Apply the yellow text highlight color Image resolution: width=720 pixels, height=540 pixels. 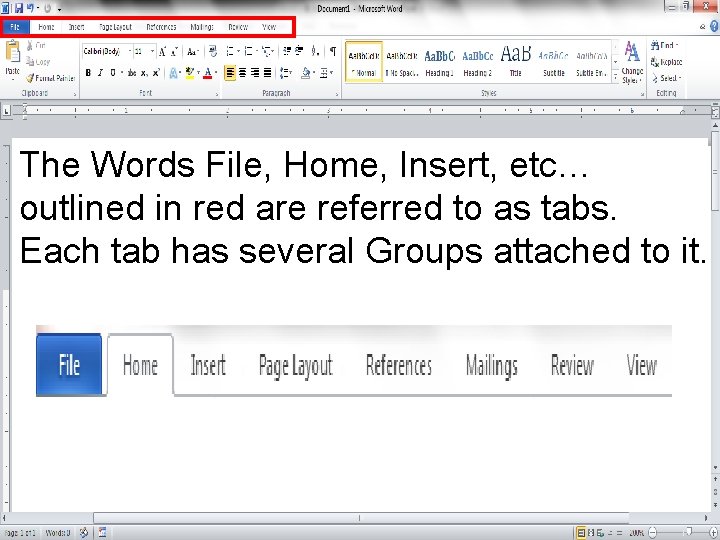pos(189,73)
